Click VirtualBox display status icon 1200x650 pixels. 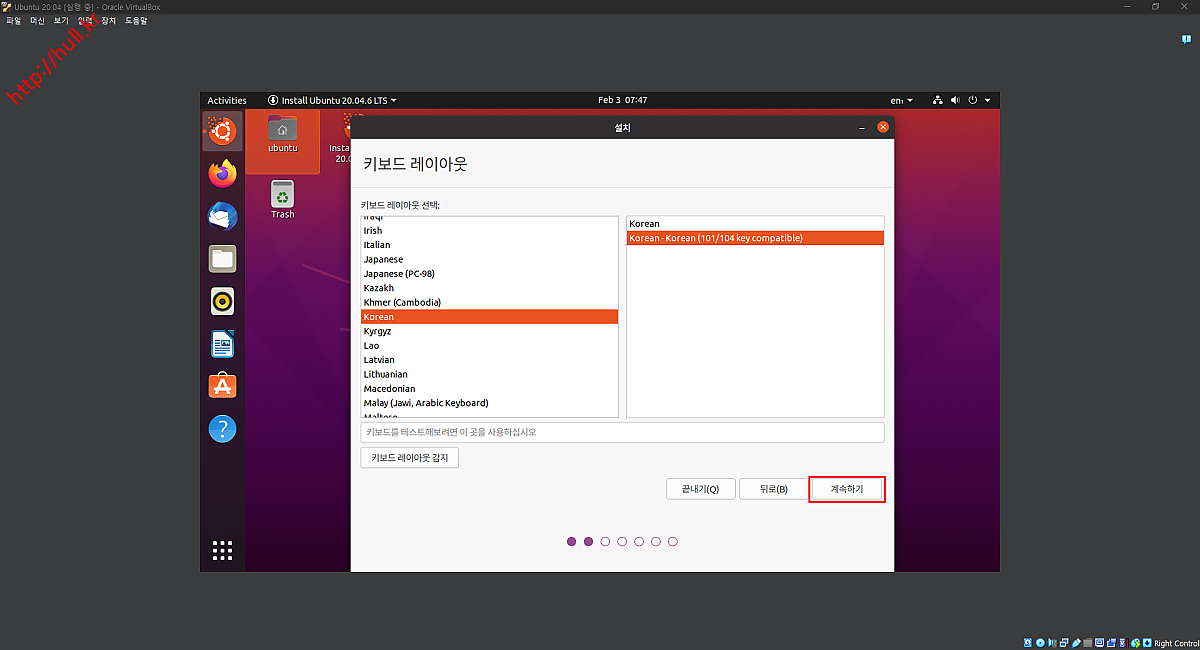(1099, 643)
